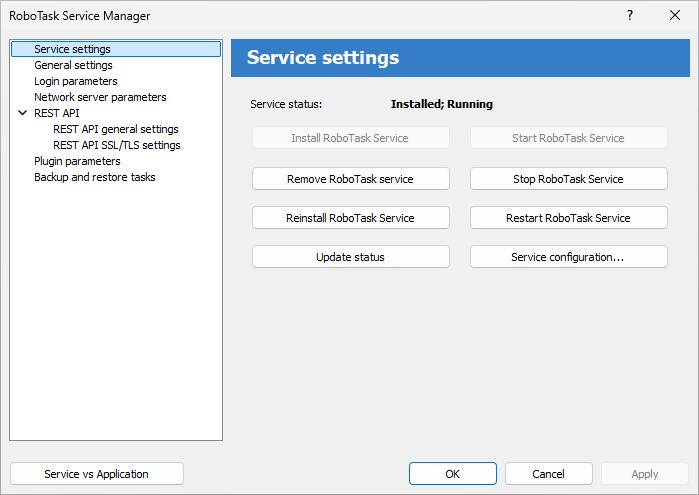Click Remove RoboTask service button

350,179
